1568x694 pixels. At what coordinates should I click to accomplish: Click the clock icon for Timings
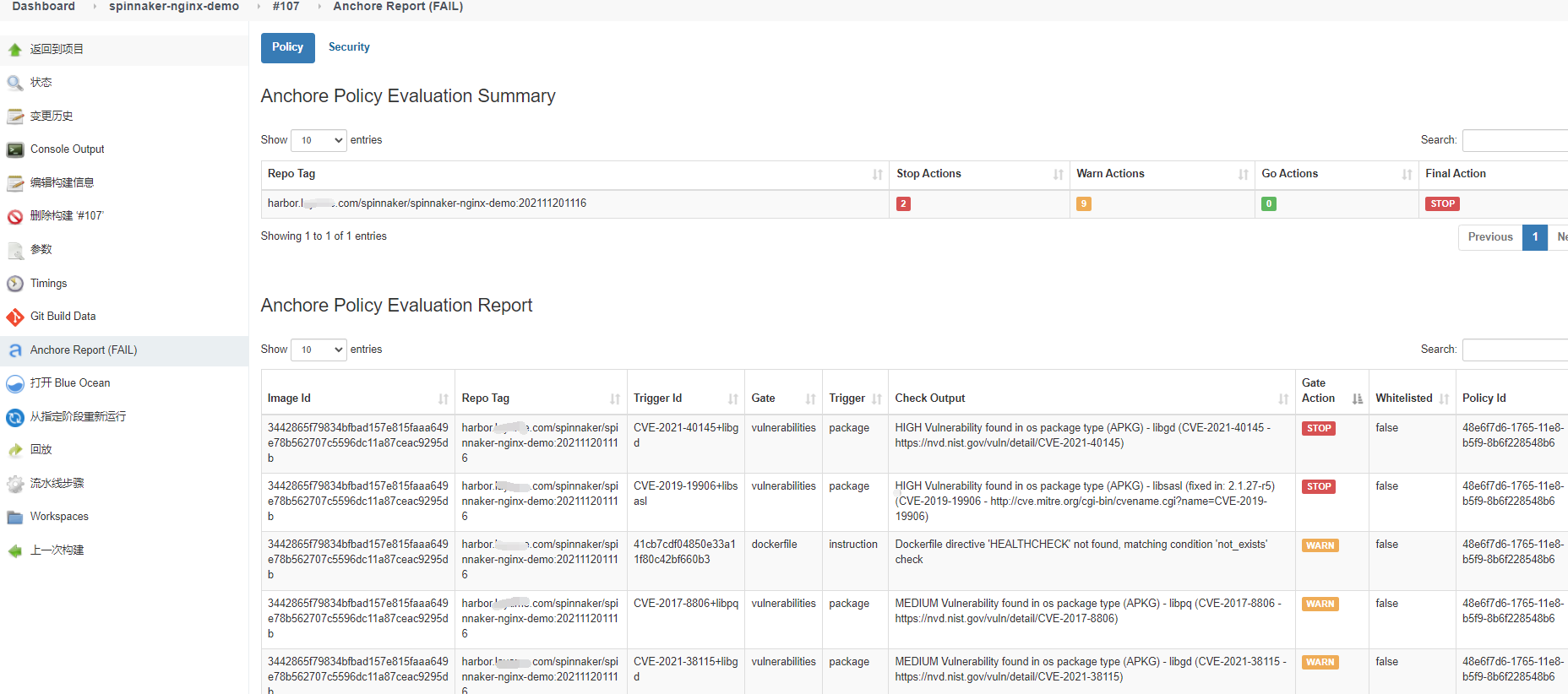[15, 284]
